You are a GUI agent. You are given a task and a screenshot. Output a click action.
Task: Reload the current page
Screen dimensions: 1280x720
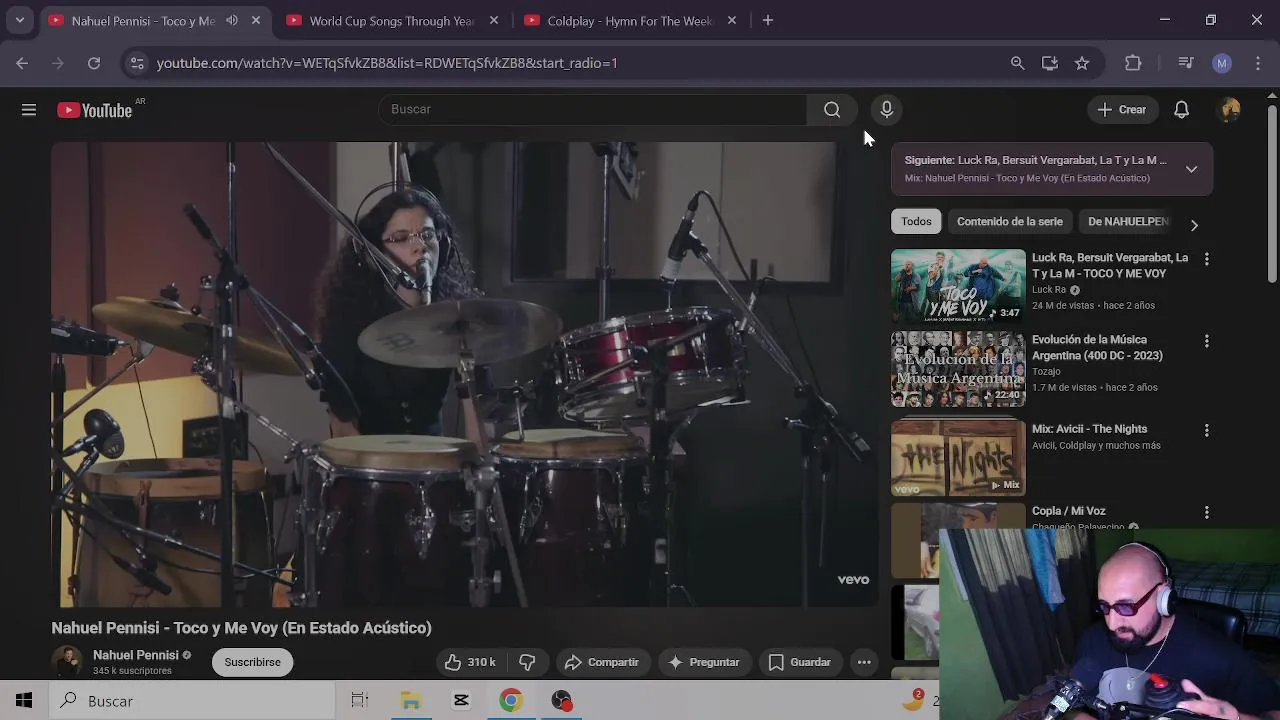(94, 63)
